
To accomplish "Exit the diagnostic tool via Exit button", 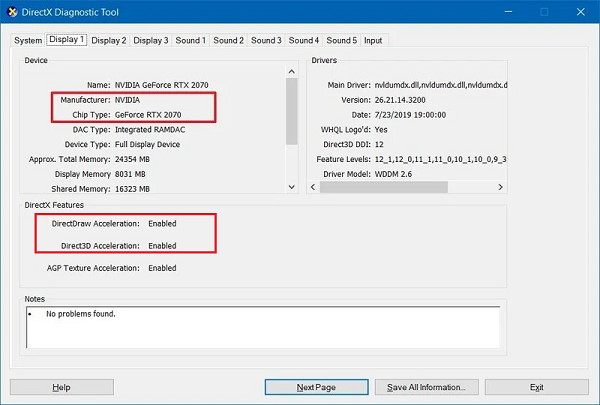I will tap(537, 387).
